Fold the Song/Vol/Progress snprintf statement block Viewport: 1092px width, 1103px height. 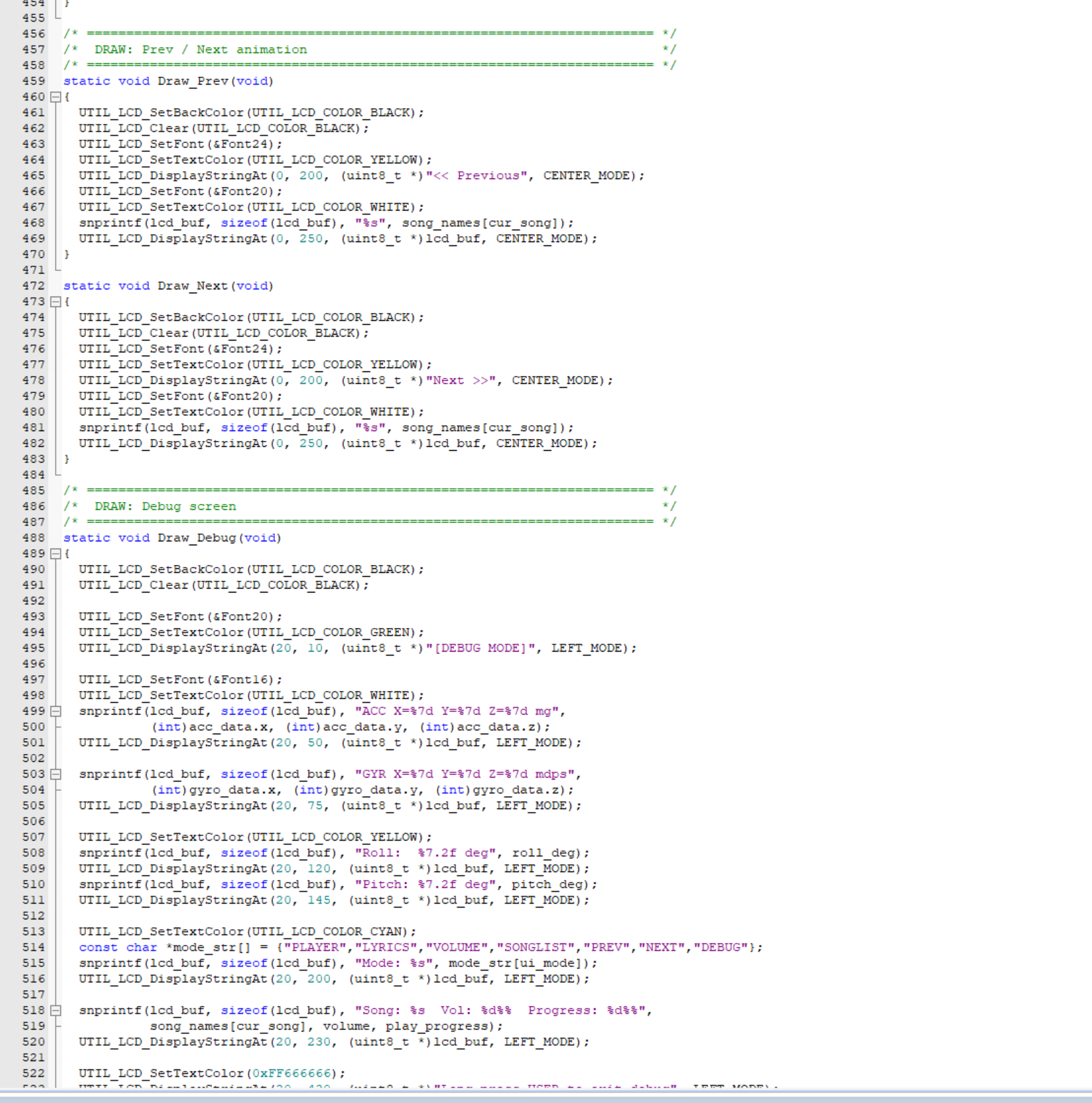pyautogui.click(x=56, y=1010)
